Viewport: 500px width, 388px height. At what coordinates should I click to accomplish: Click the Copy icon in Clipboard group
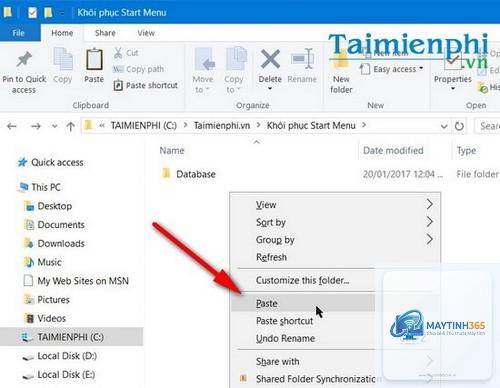(63, 59)
